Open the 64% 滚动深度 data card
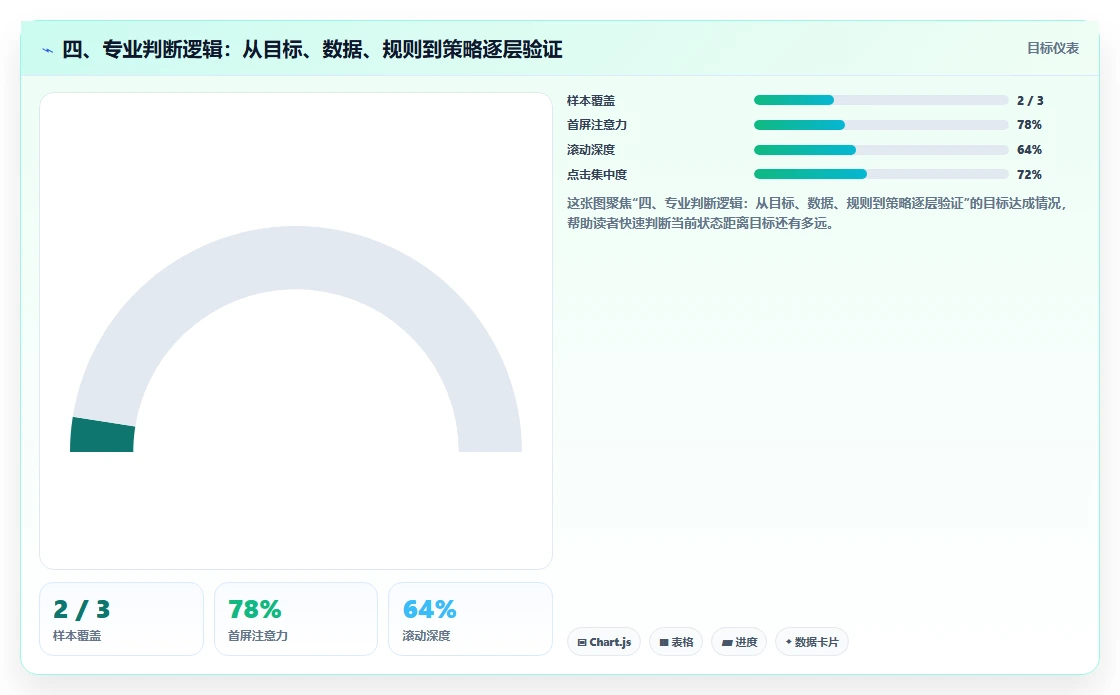The image size is (1120, 695). [x=470, y=619]
